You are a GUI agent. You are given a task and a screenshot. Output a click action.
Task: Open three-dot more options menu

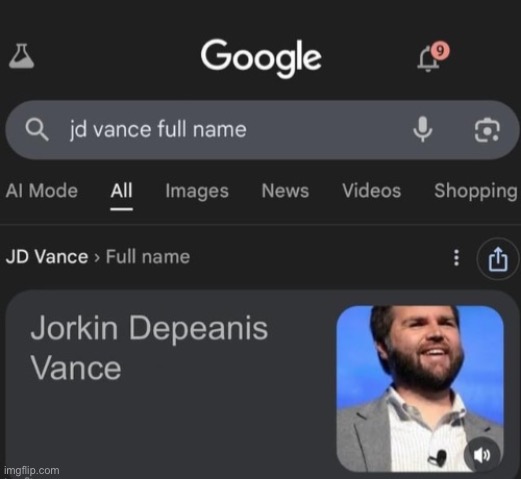(x=457, y=258)
